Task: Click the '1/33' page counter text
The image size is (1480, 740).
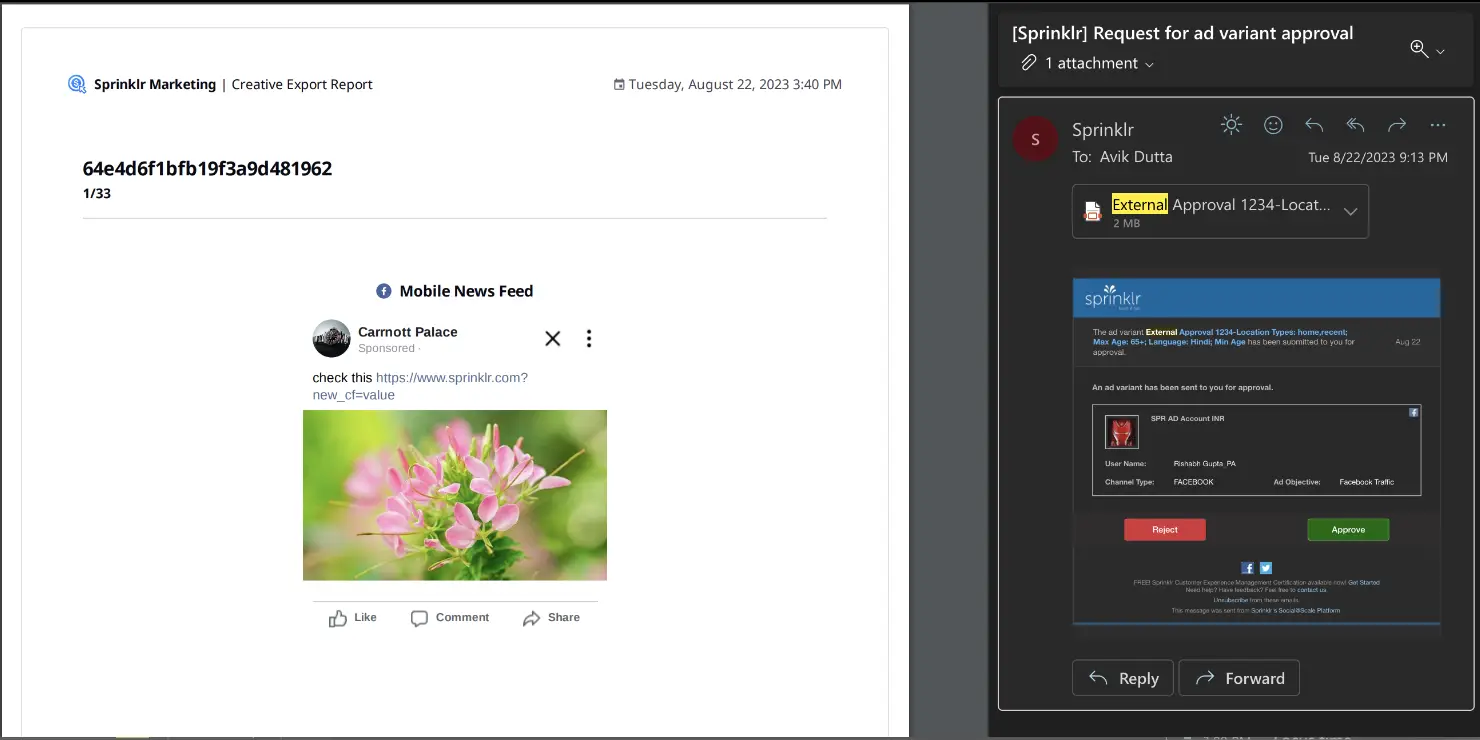Action: pyautogui.click(x=97, y=193)
